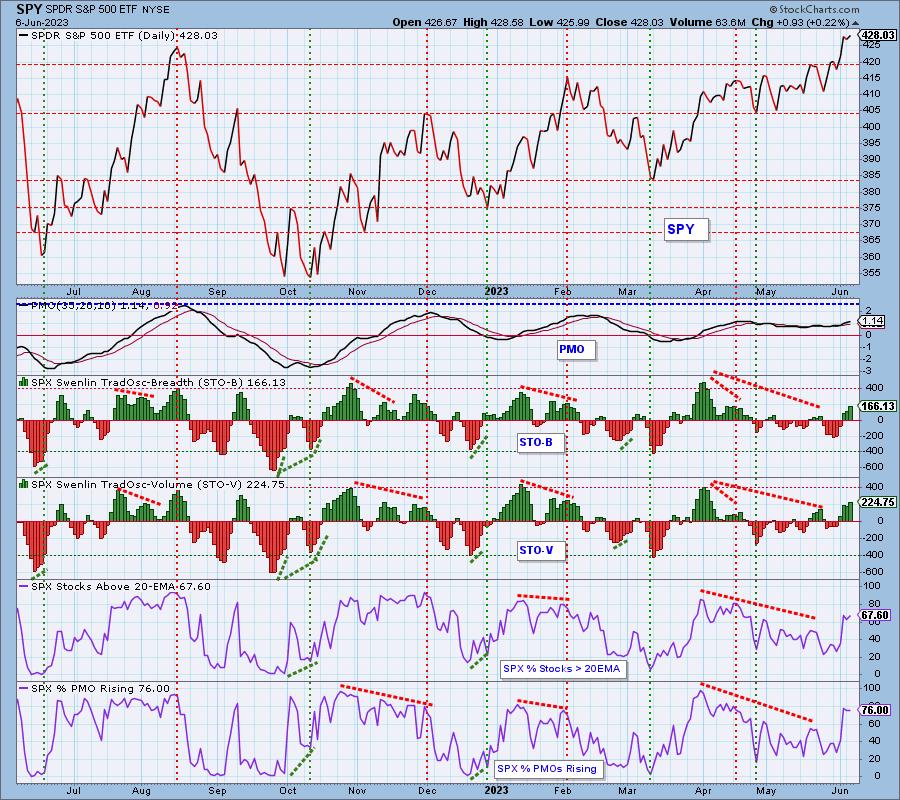Click the STO-B legend bar icon

pos(24,382)
